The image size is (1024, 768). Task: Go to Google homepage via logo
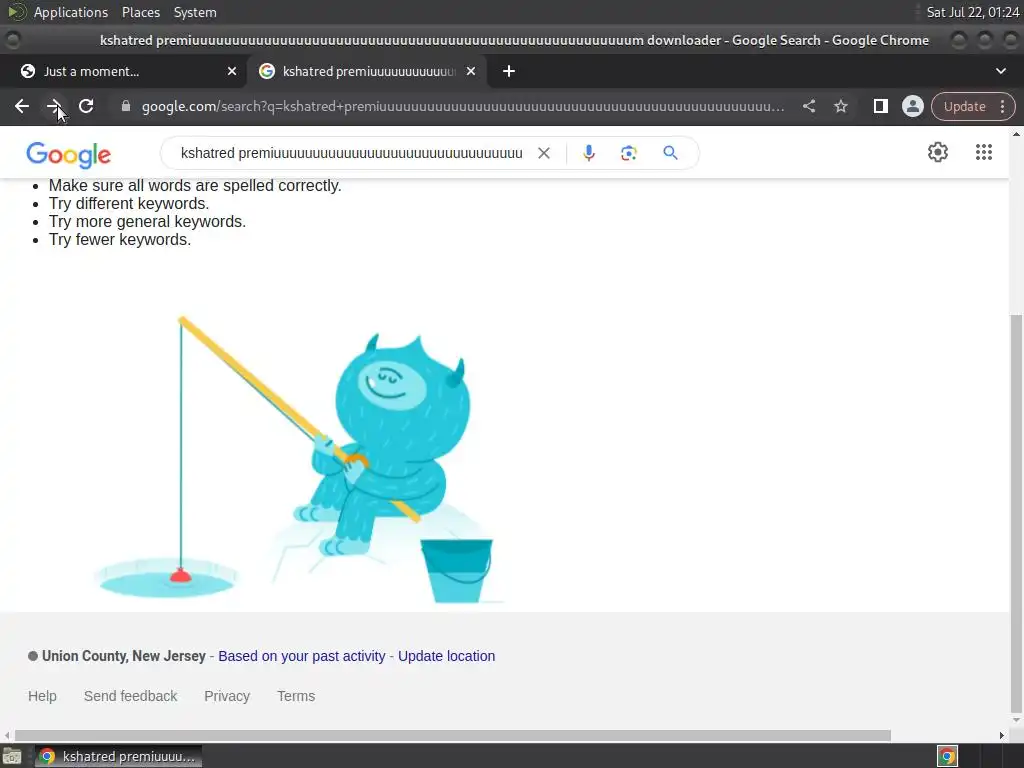pos(69,155)
